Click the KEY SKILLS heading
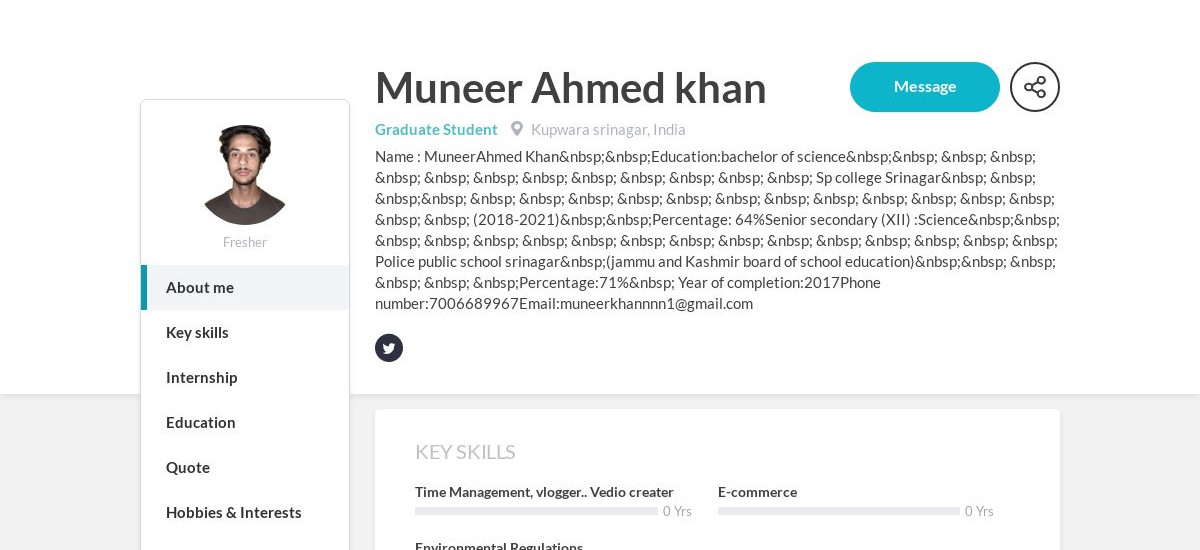This screenshot has height=550, width=1200. [465, 452]
